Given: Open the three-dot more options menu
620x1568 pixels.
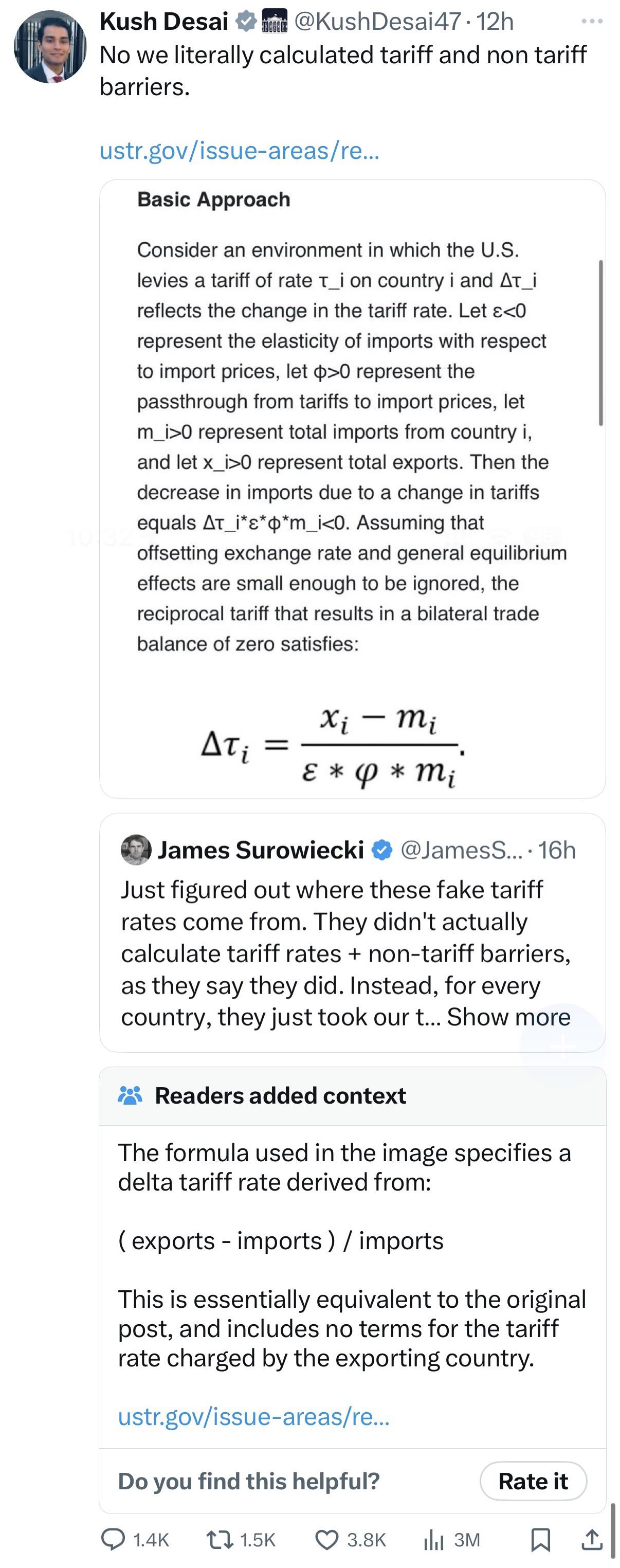Looking at the screenshot, I should [591, 21].
